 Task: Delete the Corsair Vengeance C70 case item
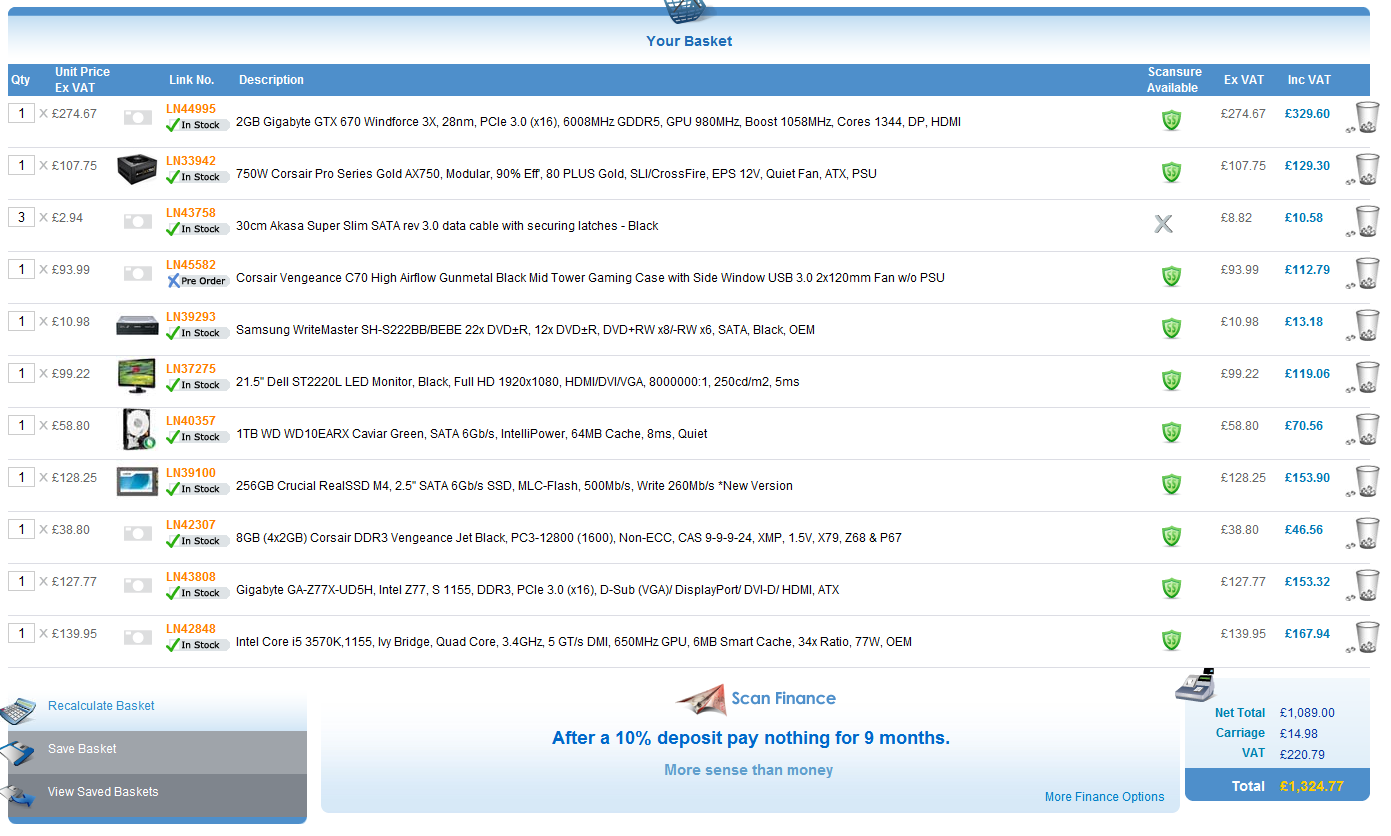[x=1364, y=273]
